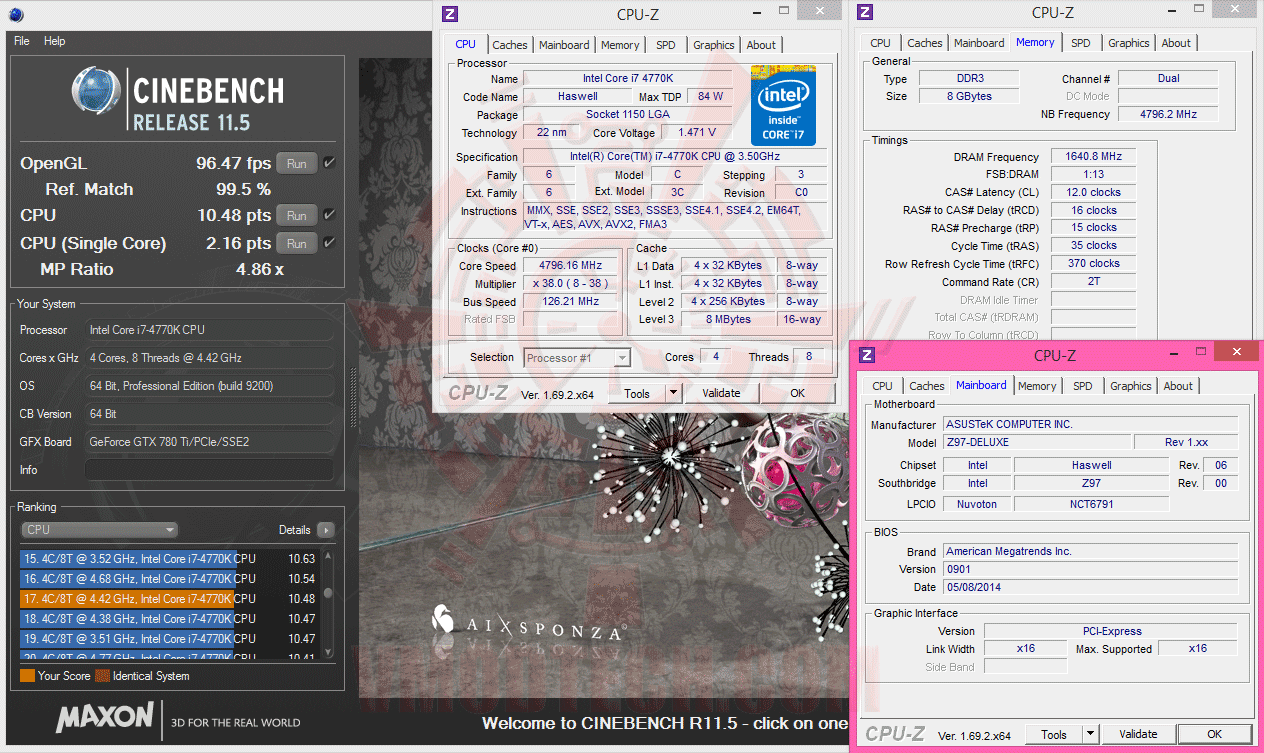
Task: Select ranking row 18 at 4.38 GHz
Action: [x=169, y=619]
